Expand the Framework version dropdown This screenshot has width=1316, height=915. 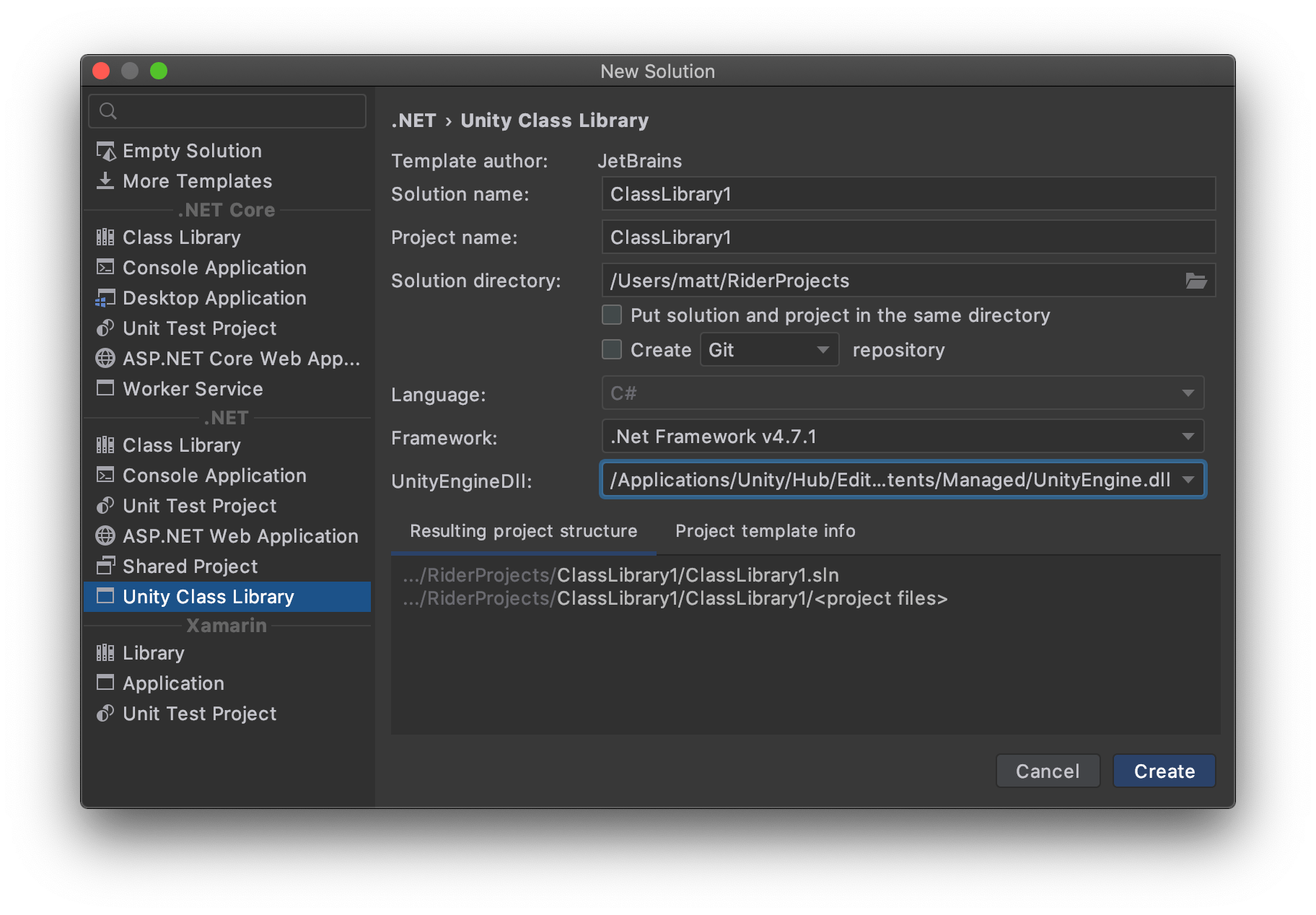coord(1187,436)
